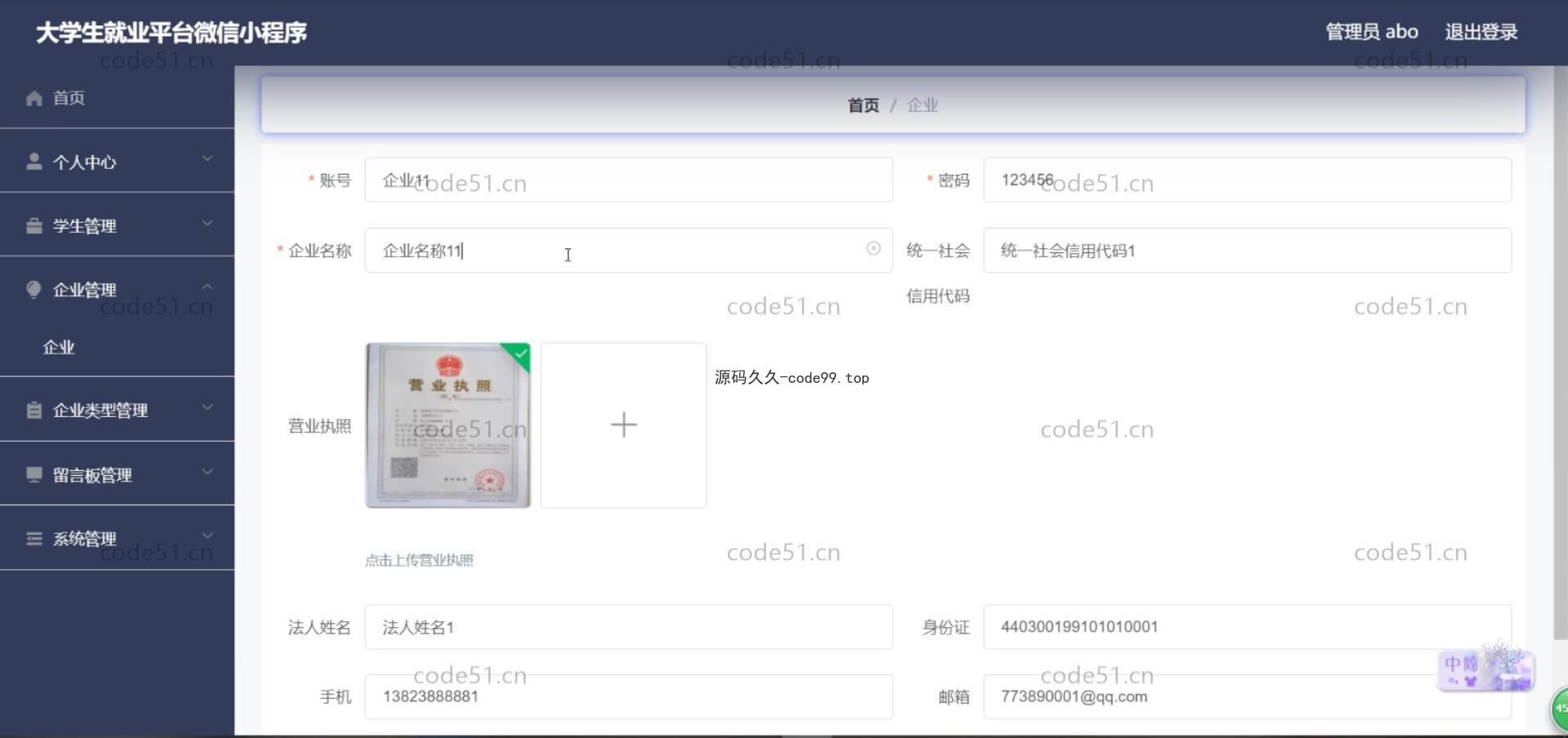Click the monitor icon for 留言板管理
The height and width of the screenshot is (738, 1568).
click(x=33, y=474)
